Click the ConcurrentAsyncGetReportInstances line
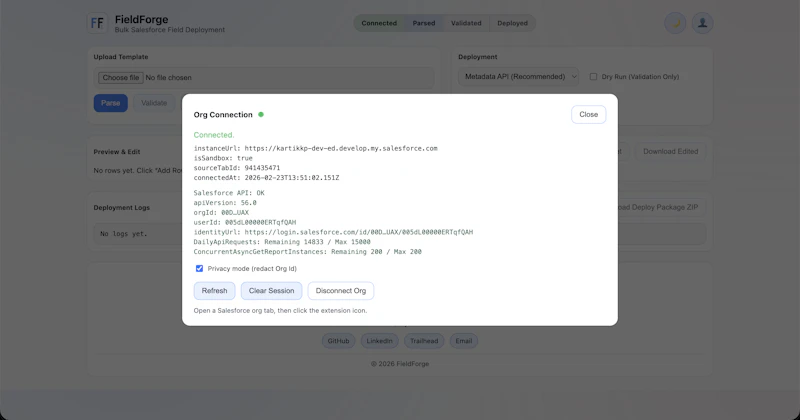 308,252
